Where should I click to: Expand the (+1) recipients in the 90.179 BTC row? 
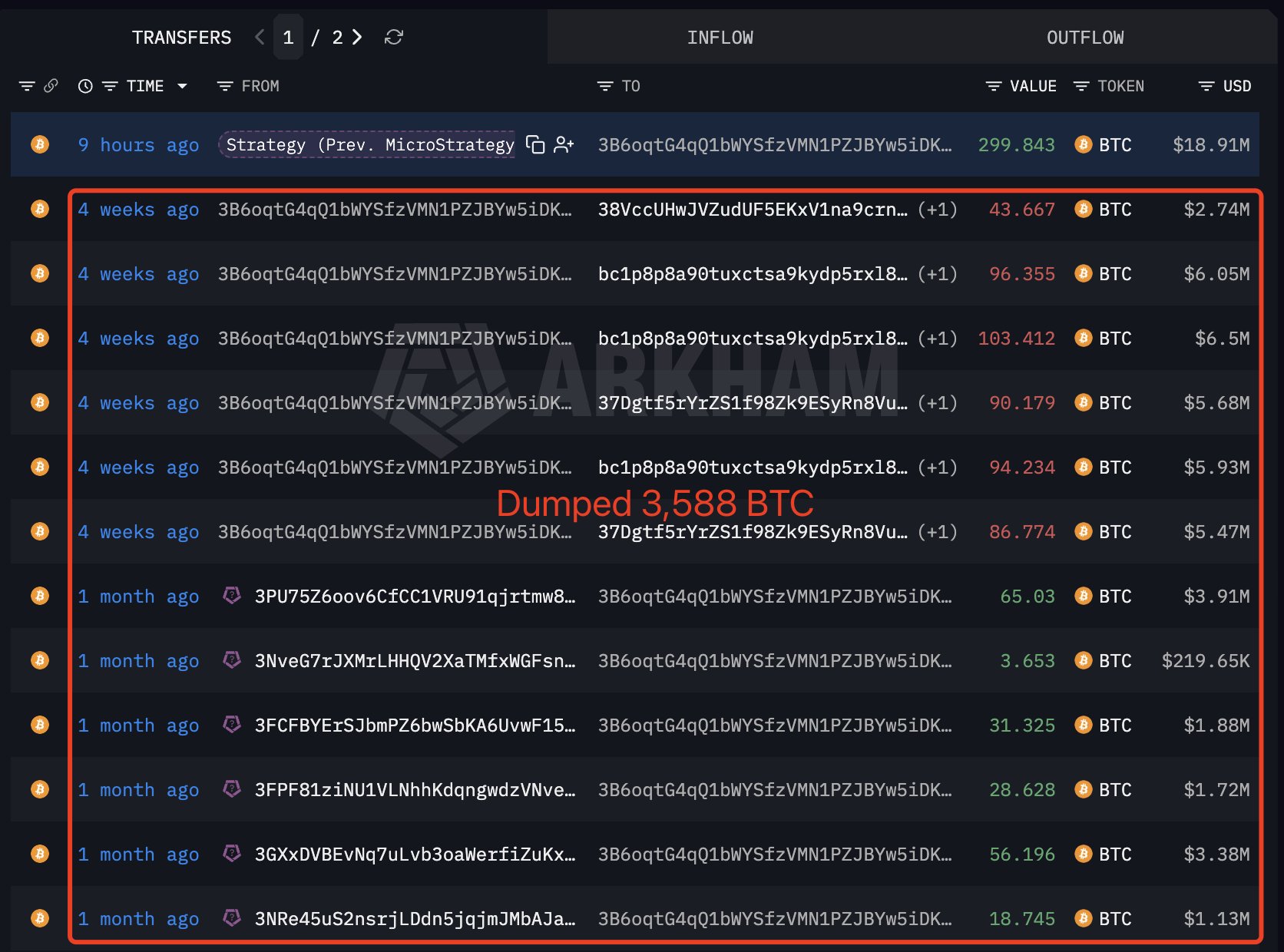click(938, 402)
